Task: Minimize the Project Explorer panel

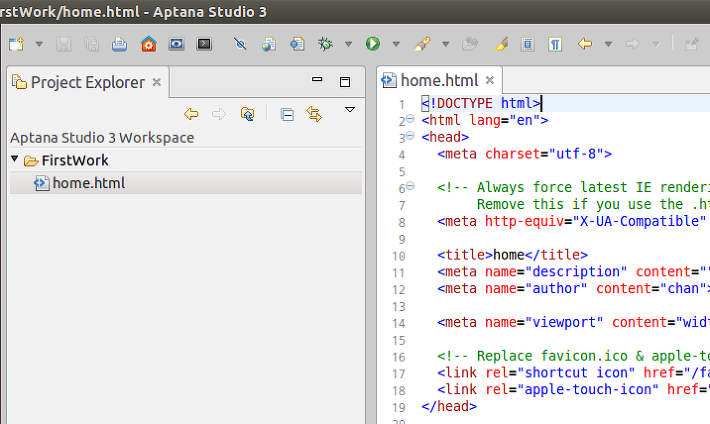Action: coord(317,79)
